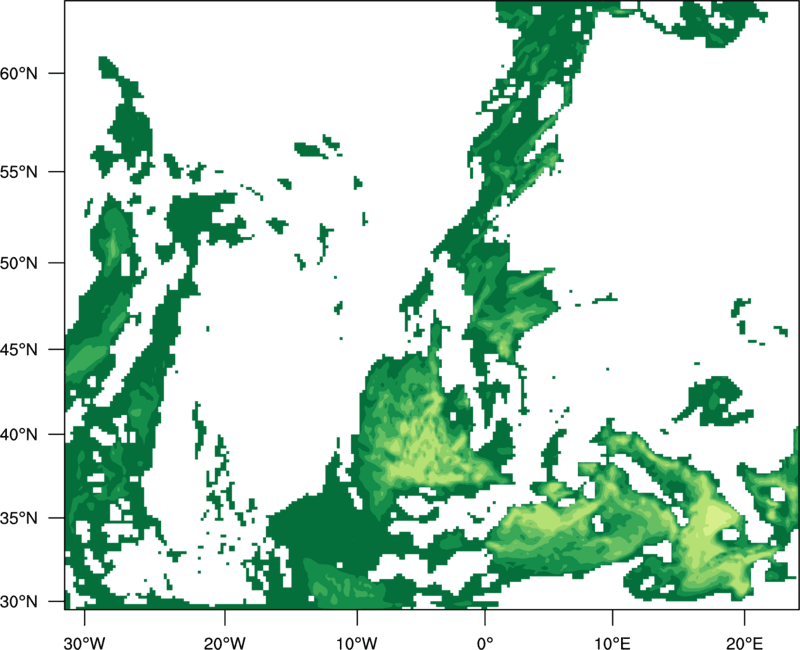The width and height of the screenshot is (800, 650).
Task: Click the 30°N latitude label
Action: tap(19, 602)
